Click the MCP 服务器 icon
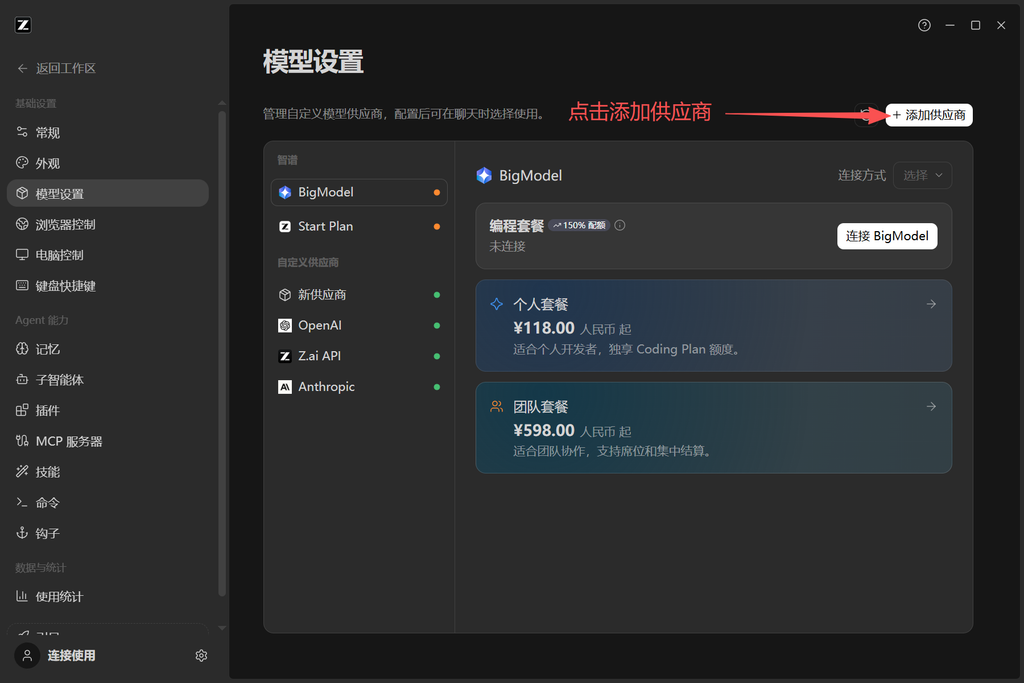The height and width of the screenshot is (683, 1024). click(22, 441)
